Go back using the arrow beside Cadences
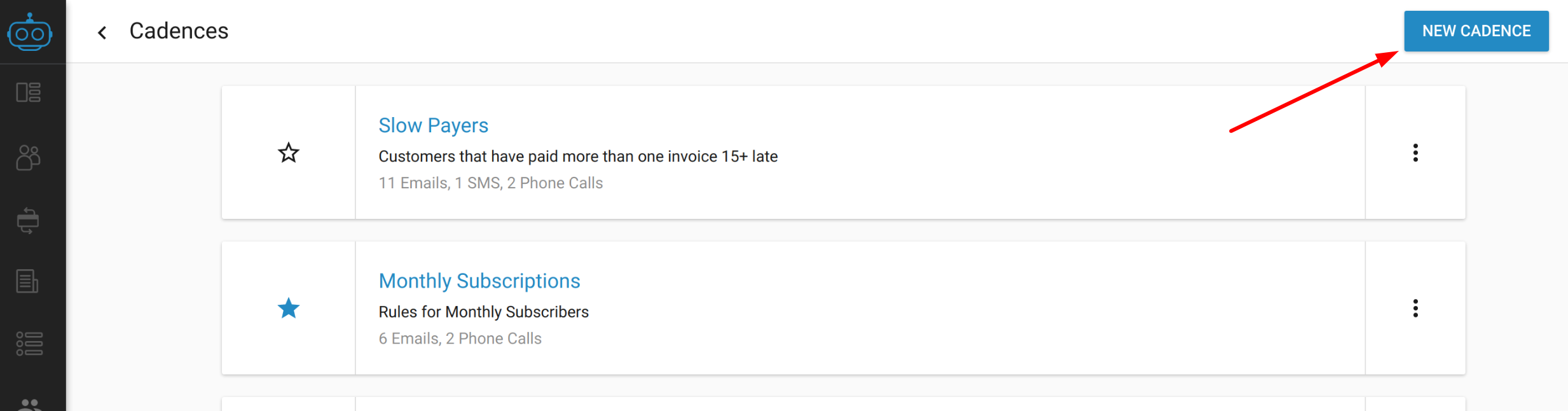 coord(102,32)
